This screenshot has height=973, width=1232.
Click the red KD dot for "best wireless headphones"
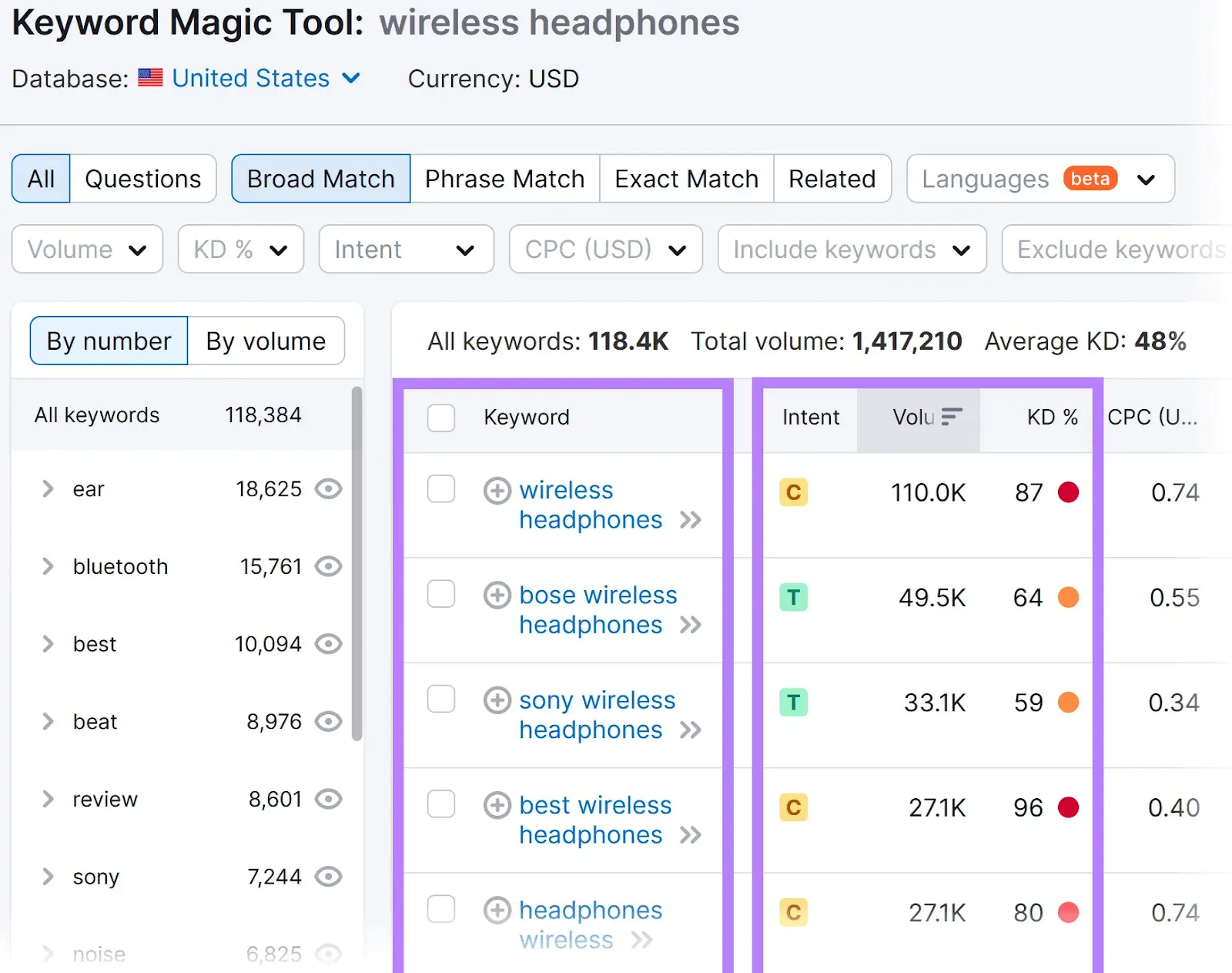pyautogui.click(x=1069, y=807)
